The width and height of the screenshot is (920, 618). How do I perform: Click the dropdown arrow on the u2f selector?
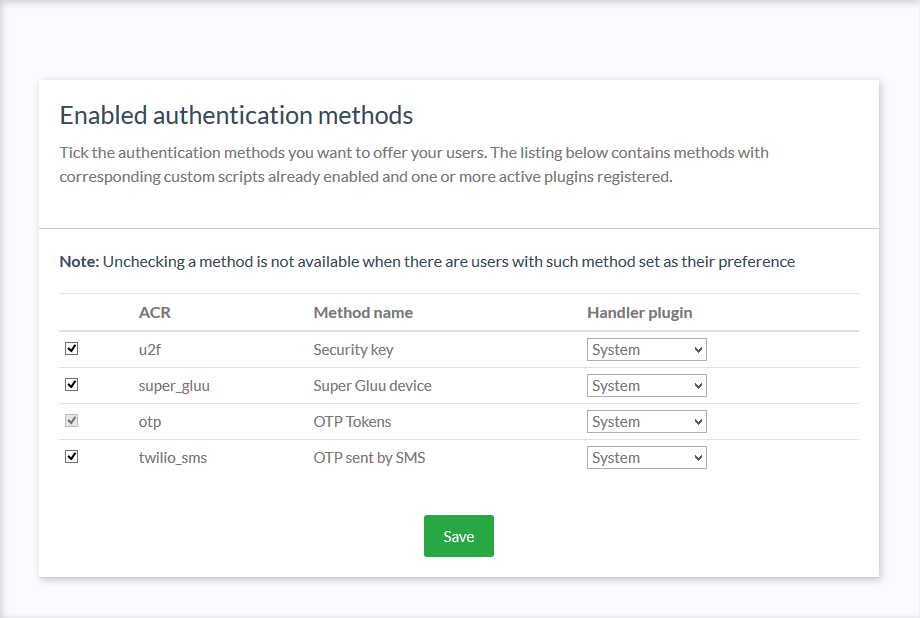pyautogui.click(x=697, y=349)
